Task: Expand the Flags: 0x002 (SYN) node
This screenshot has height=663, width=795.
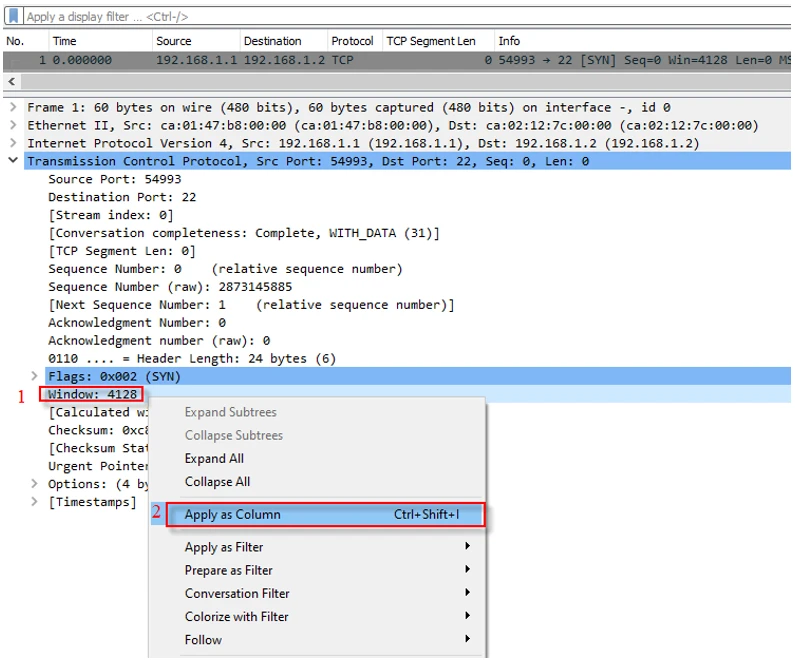Action: point(36,376)
